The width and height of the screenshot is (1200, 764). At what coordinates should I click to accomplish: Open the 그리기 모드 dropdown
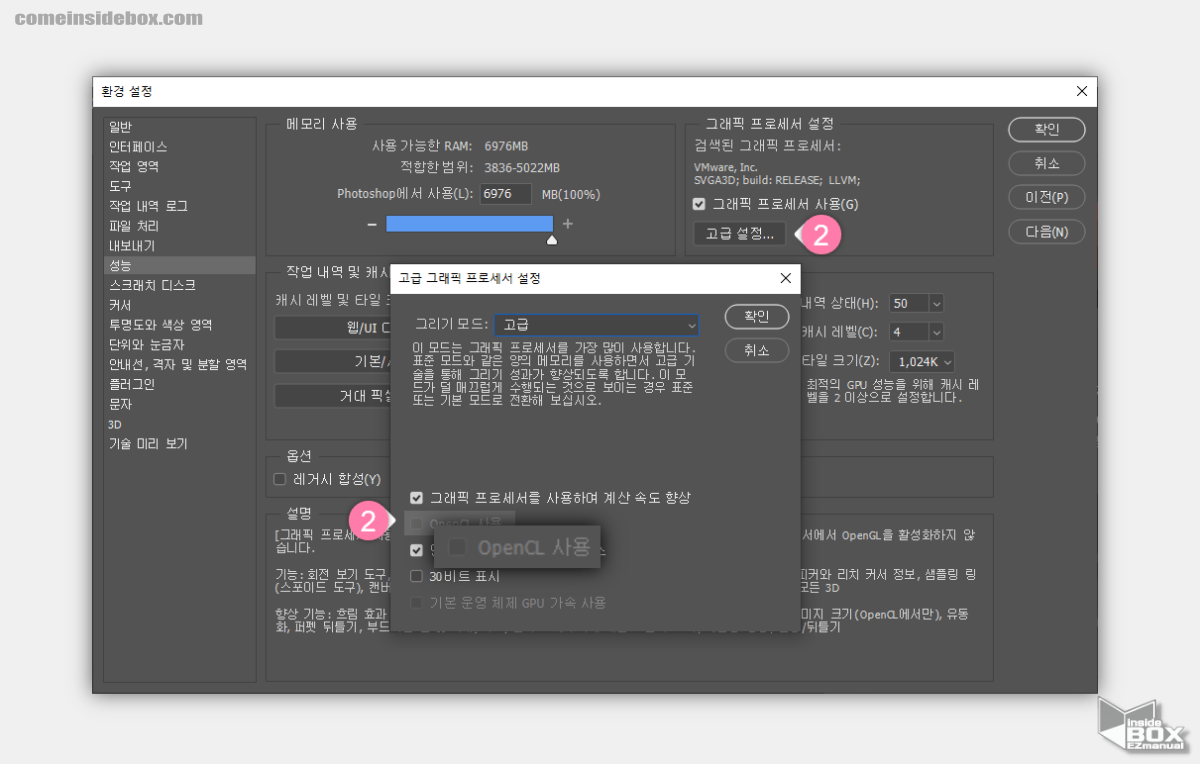pos(596,325)
